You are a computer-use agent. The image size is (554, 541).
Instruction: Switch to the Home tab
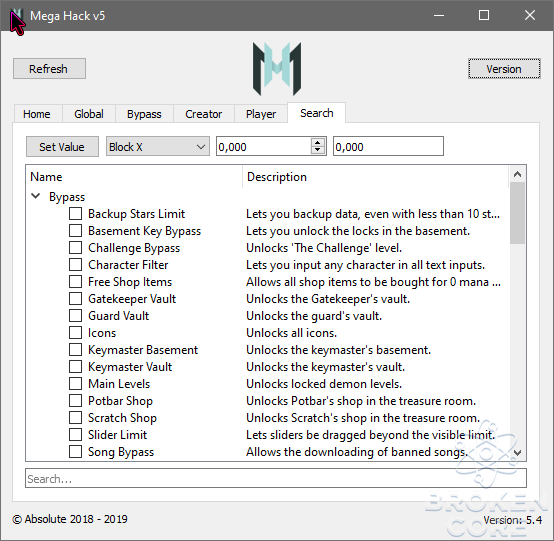coord(37,114)
